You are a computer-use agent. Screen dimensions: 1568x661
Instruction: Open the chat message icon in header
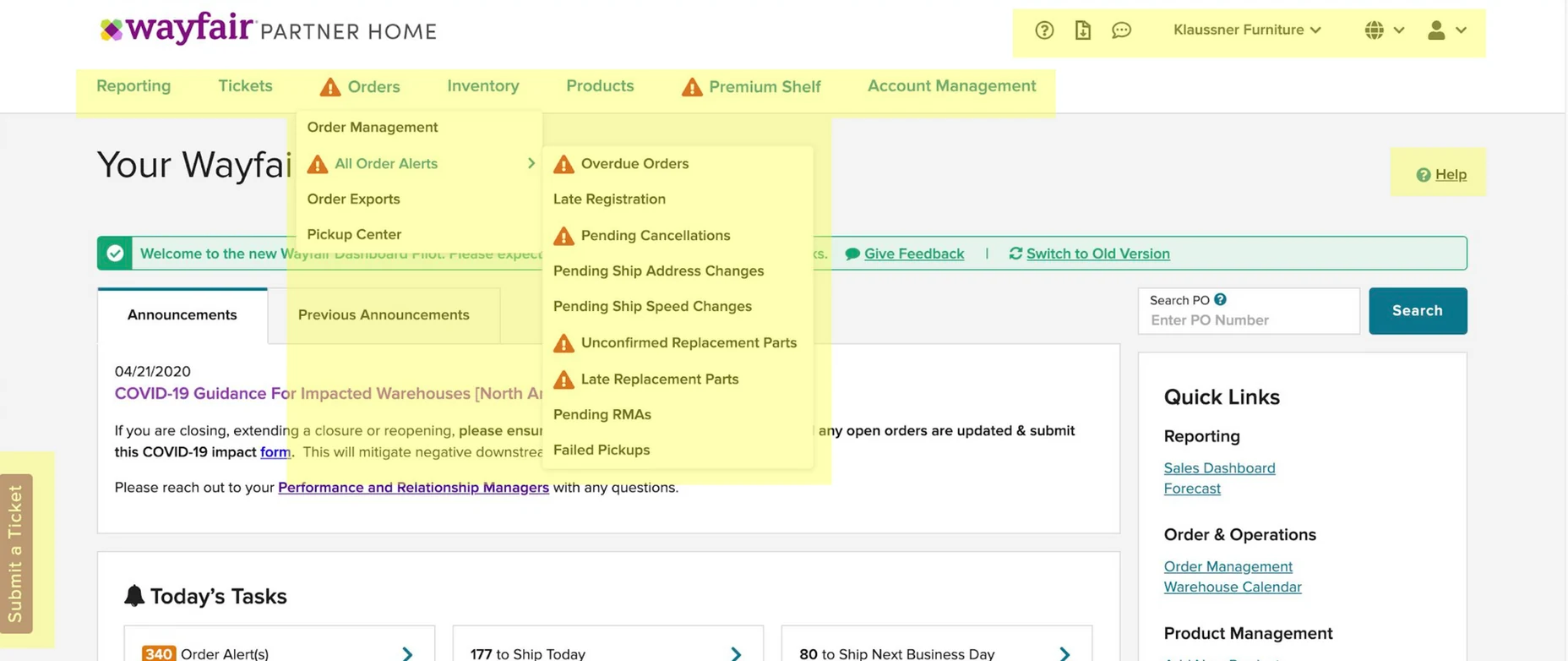1121,30
